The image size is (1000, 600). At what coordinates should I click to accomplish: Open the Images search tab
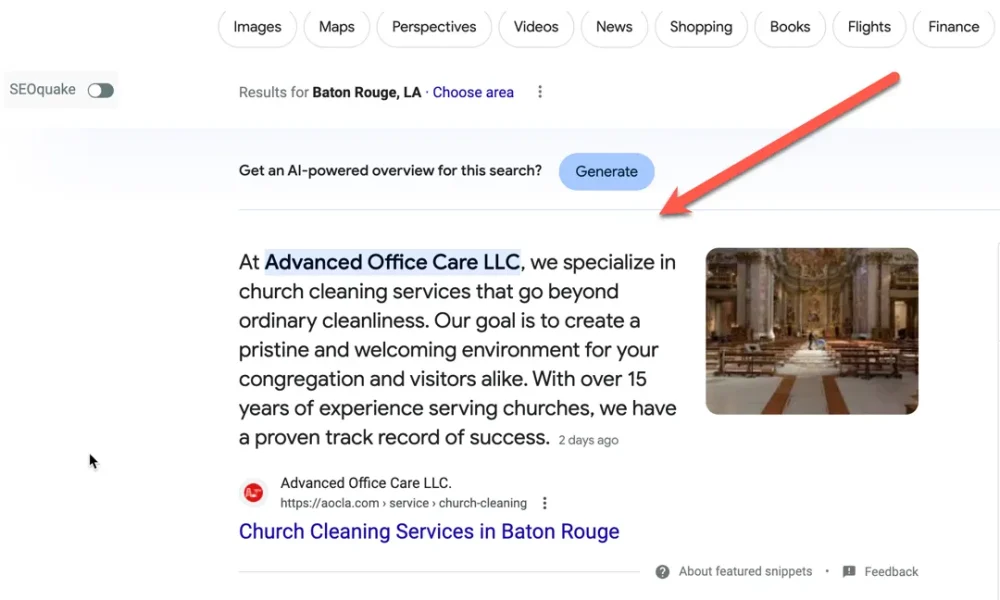(257, 27)
